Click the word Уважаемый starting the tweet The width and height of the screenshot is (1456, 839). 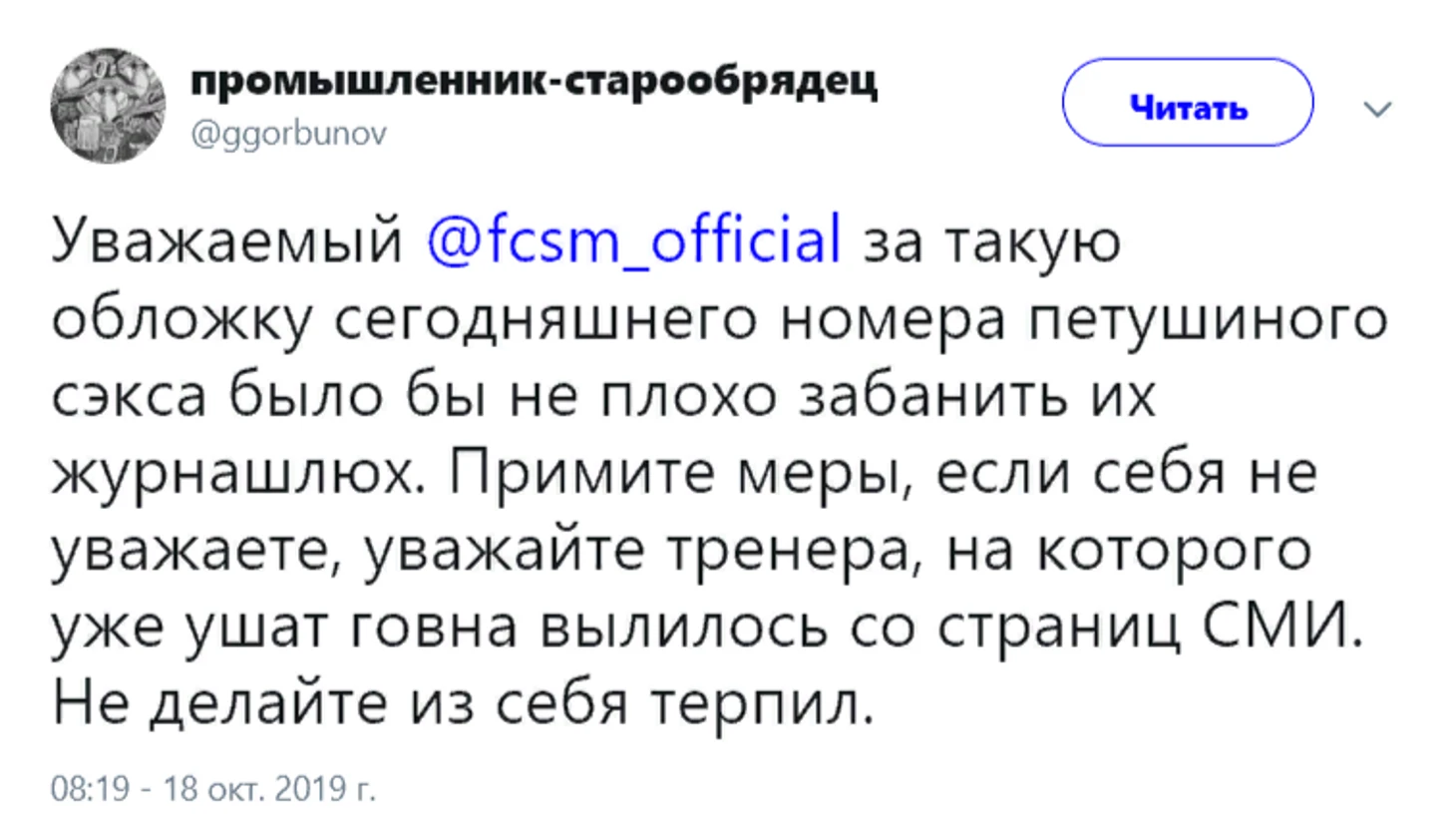click(x=227, y=241)
